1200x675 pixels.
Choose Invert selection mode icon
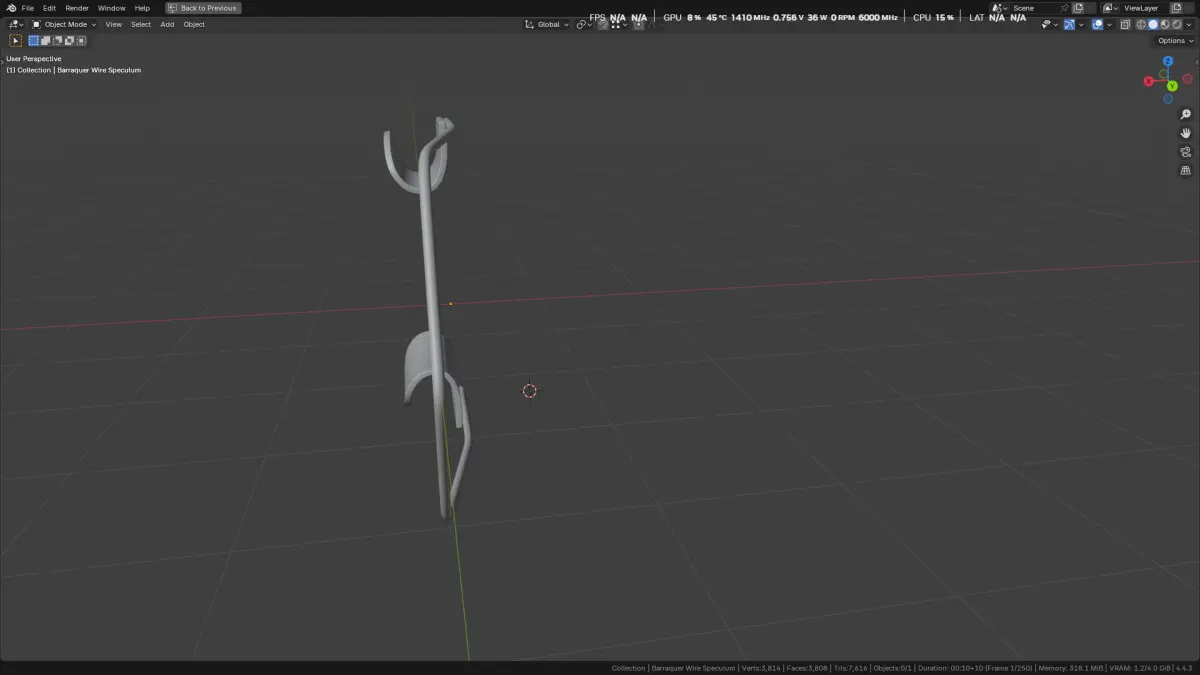(70, 41)
